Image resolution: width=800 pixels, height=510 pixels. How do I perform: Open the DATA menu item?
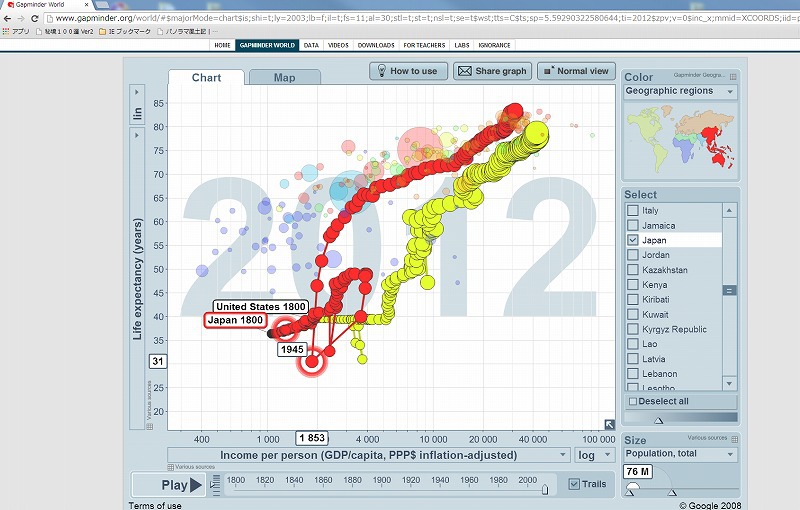point(311,45)
